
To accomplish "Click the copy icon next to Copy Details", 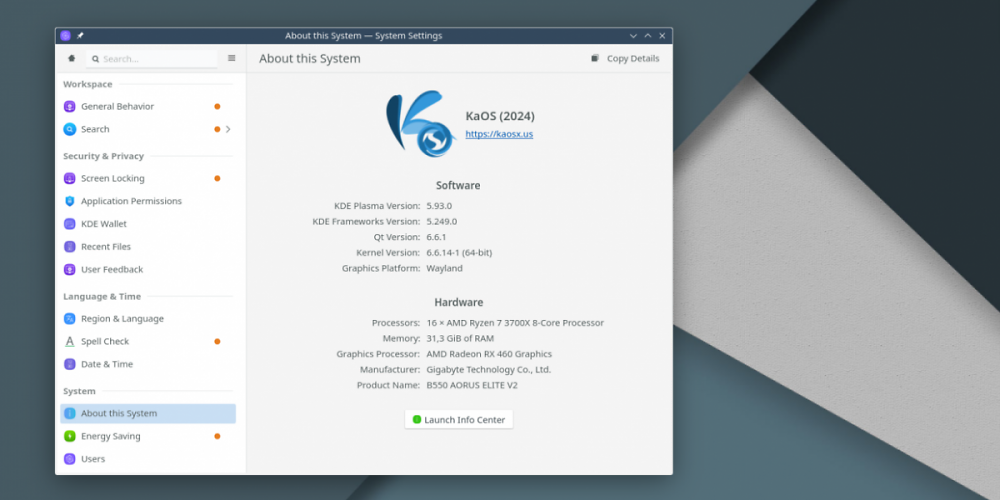I will pos(594,58).
